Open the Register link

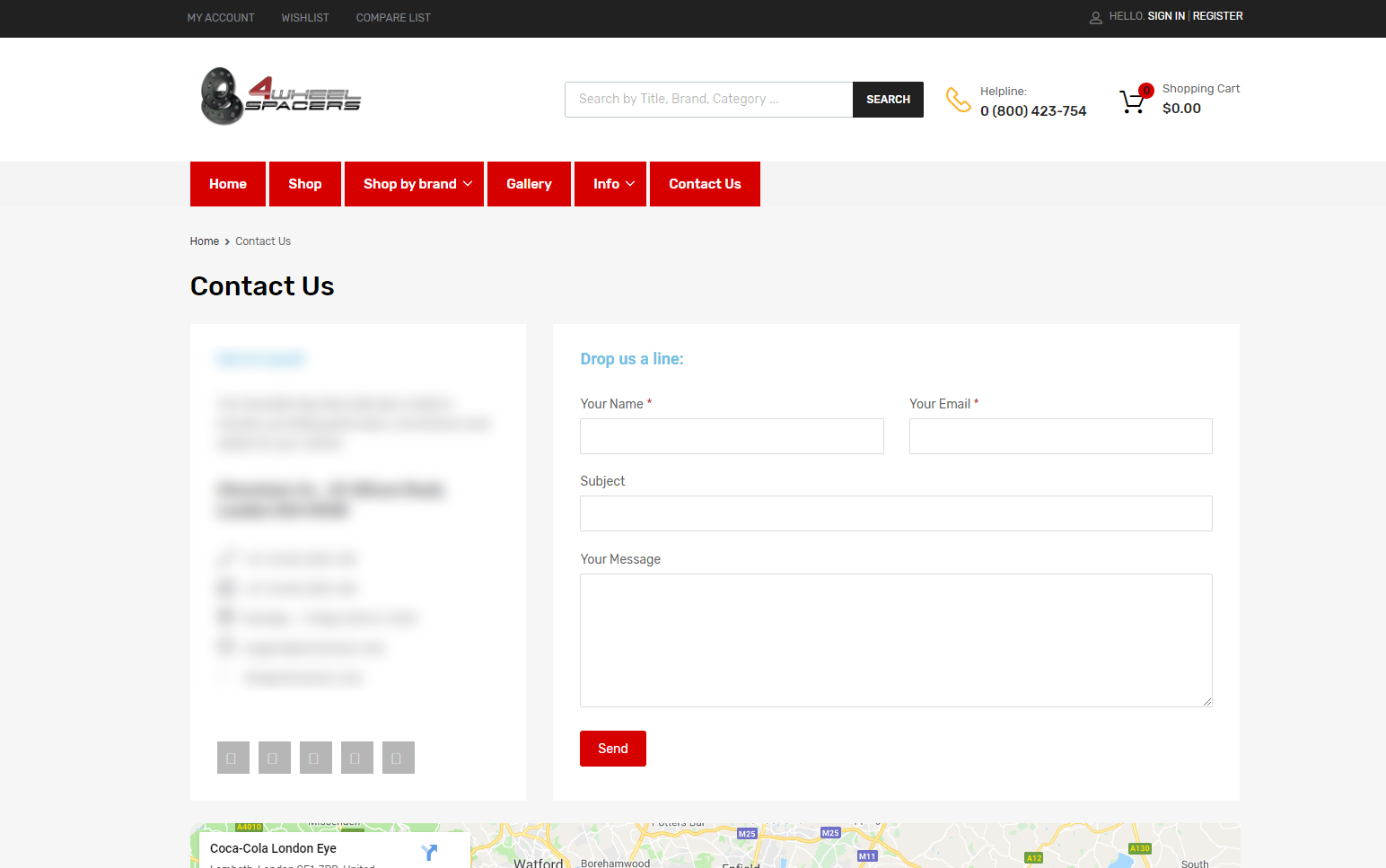click(x=1217, y=16)
